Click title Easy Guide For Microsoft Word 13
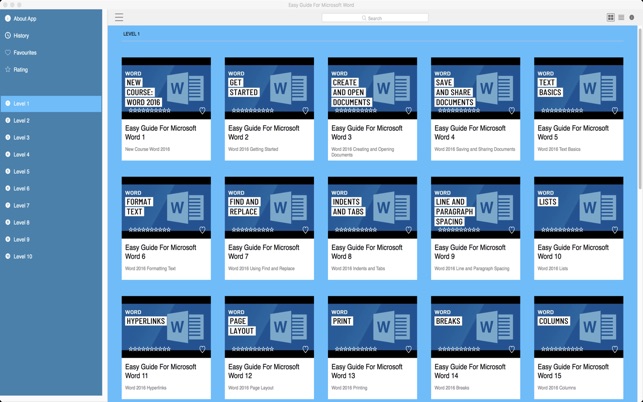 coord(367,371)
